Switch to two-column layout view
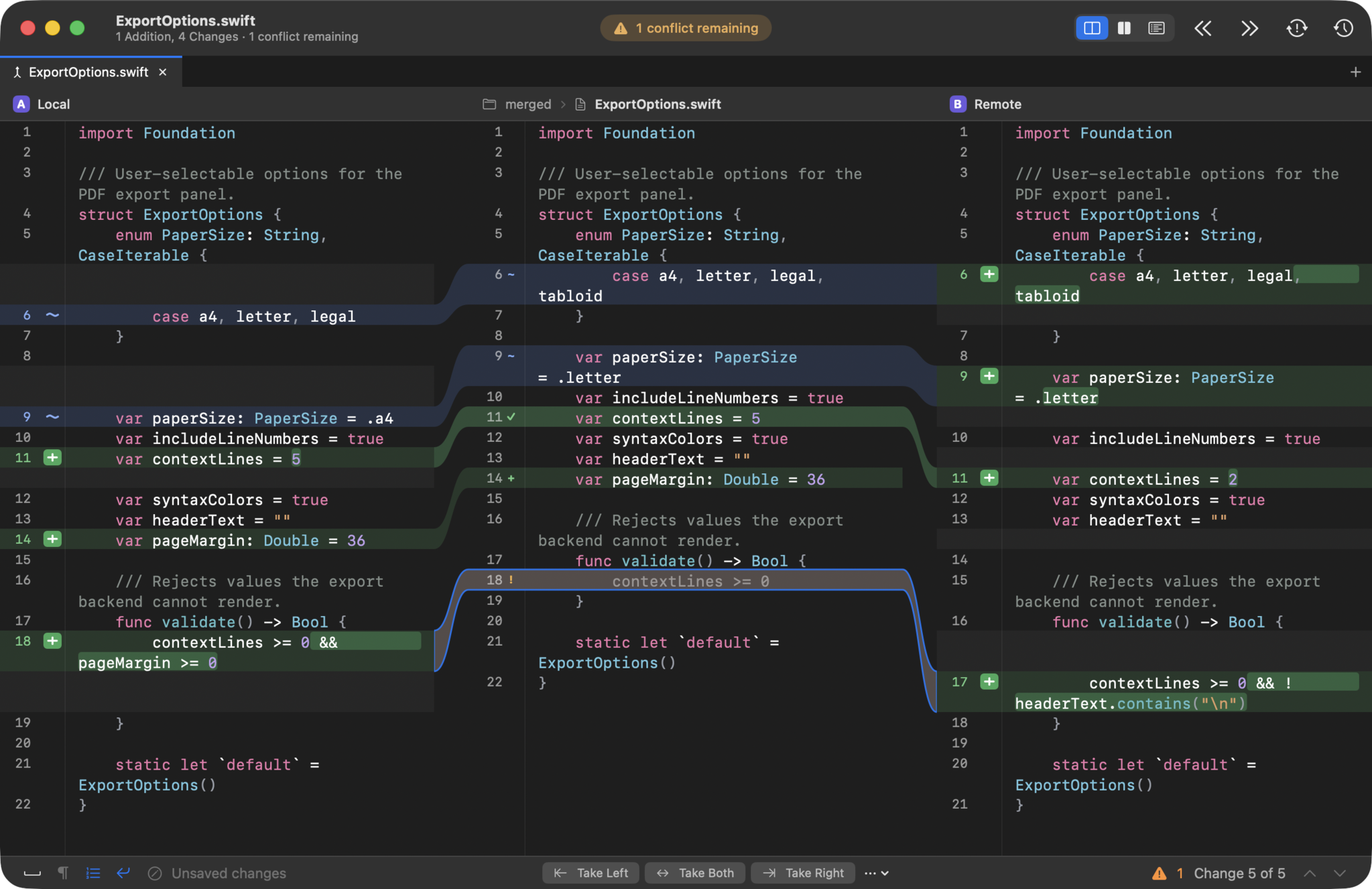This screenshot has width=1372, height=889. pos(1125,28)
